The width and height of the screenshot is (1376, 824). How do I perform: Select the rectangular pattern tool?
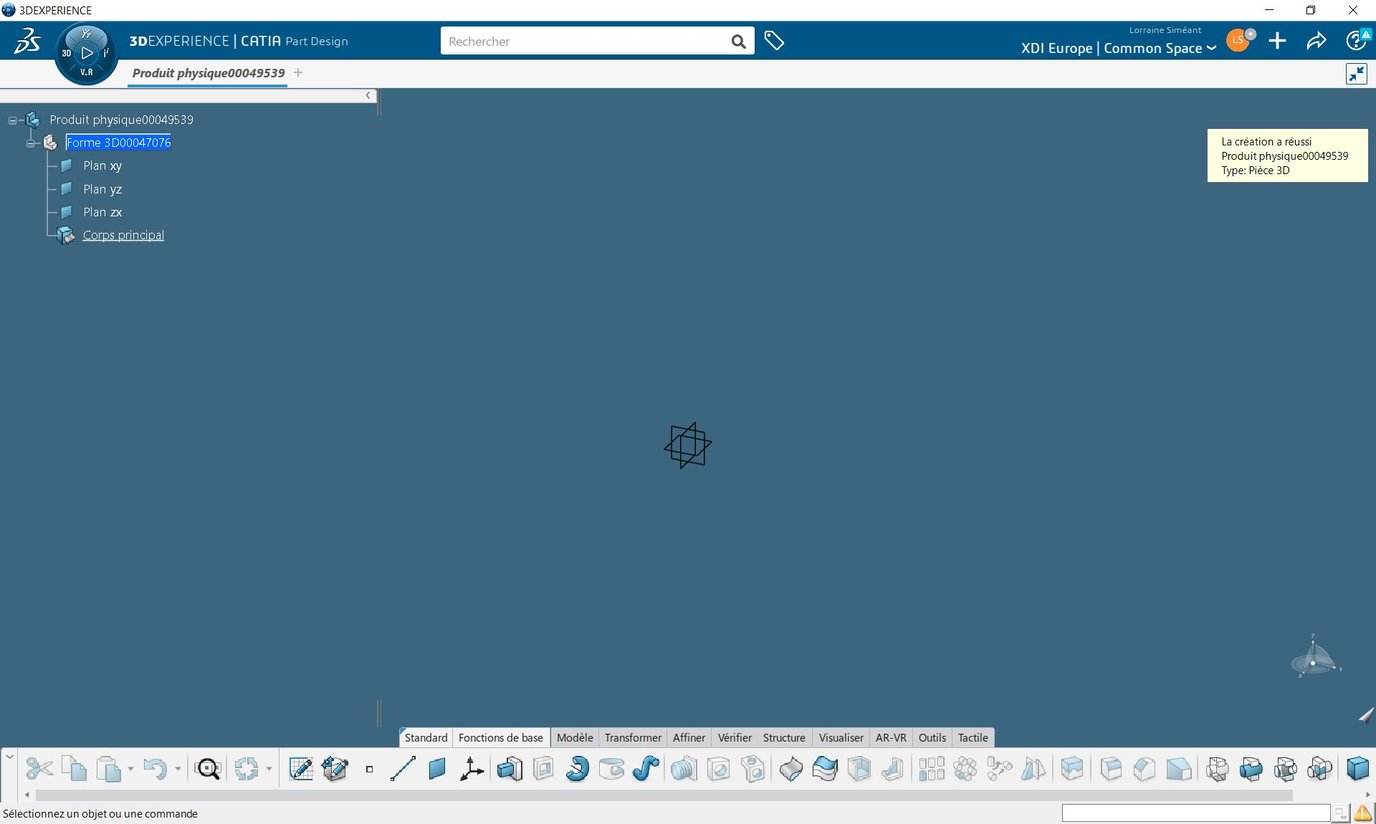click(931, 769)
